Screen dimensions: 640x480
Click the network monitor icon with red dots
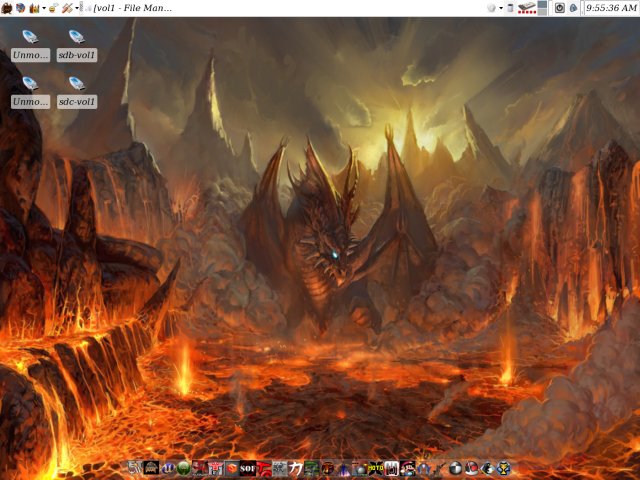(526, 8)
